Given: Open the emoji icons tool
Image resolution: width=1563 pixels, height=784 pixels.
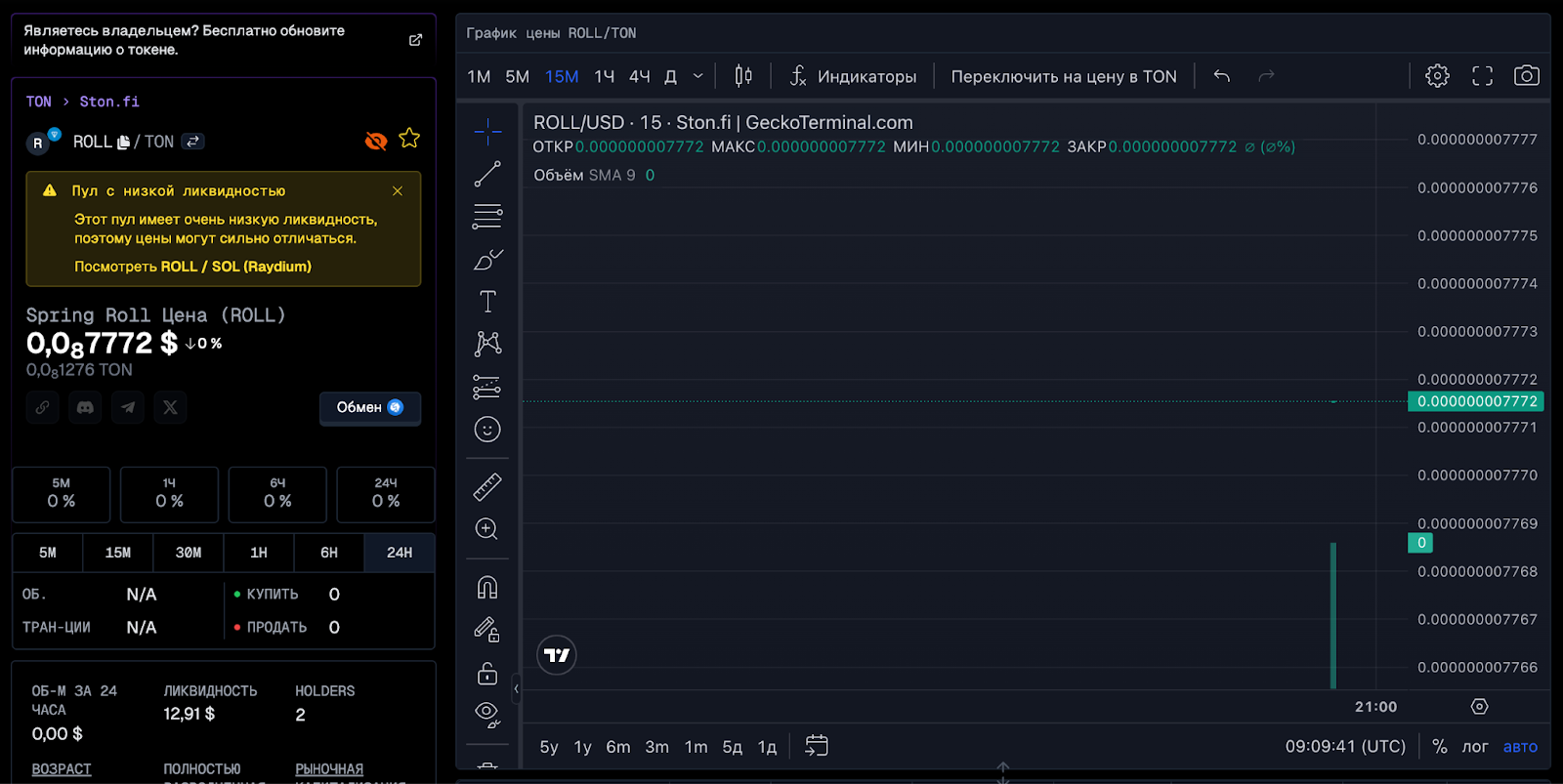Looking at the screenshot, I should click(x=487, y=430).
